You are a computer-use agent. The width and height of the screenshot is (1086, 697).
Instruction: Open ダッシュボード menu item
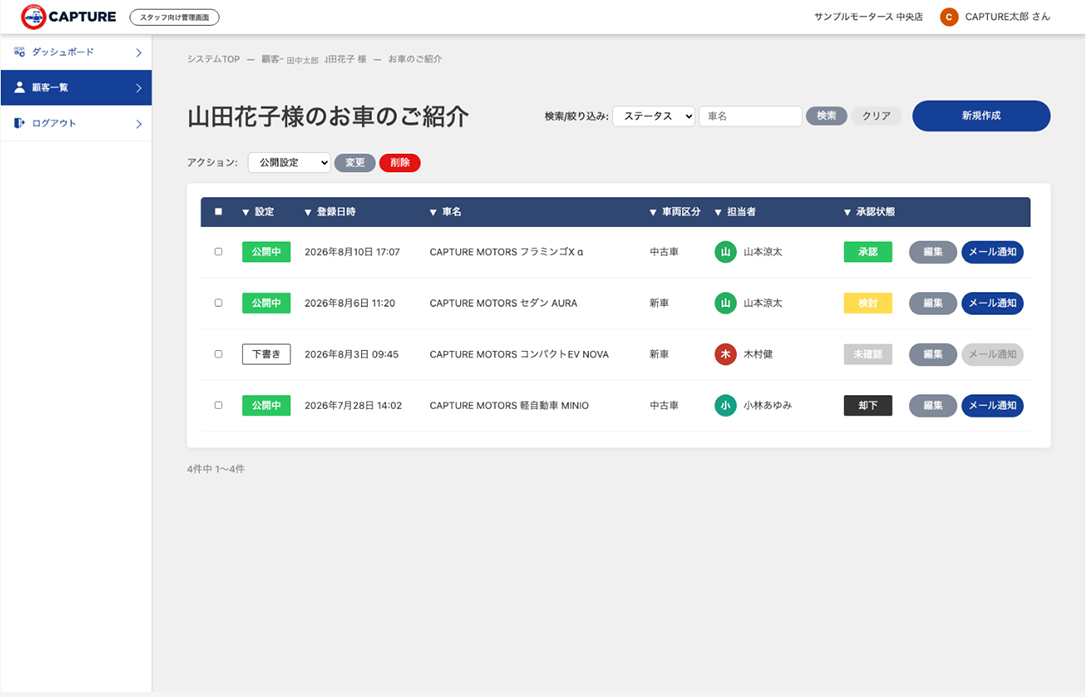[x=76, y=52]
